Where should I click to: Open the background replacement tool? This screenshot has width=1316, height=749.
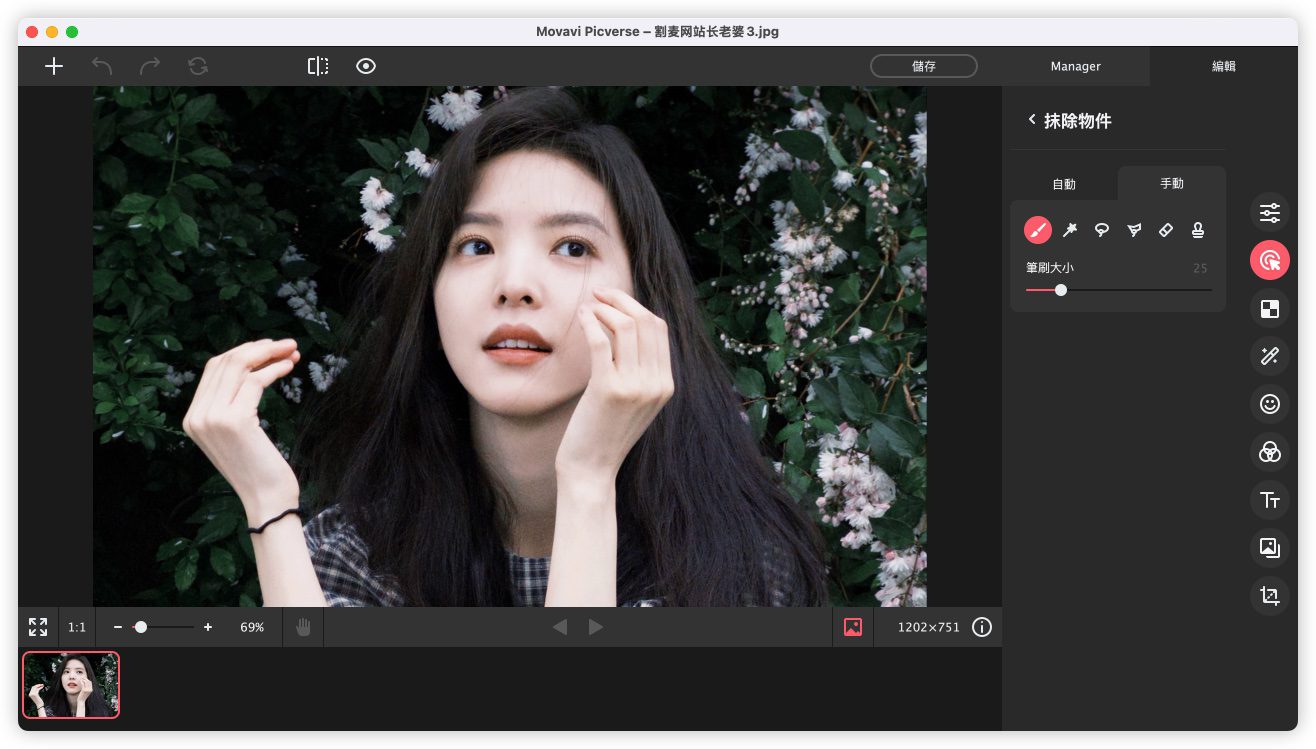coord(1270,309)
